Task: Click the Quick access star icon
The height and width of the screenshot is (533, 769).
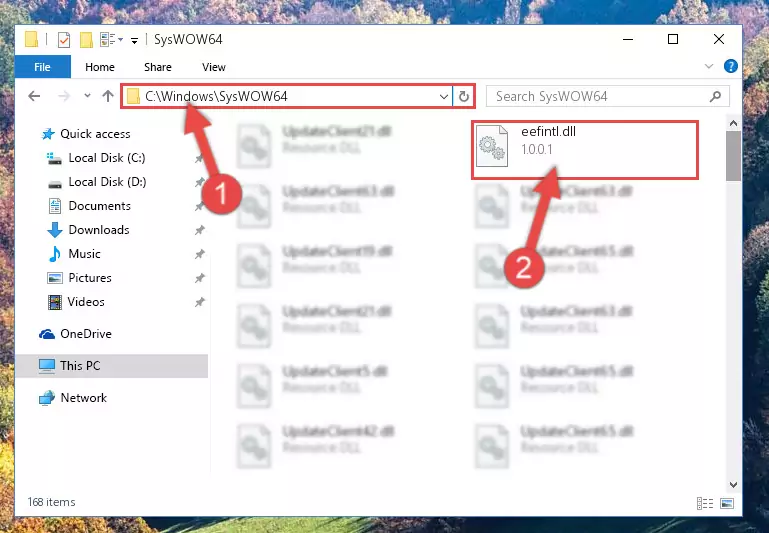Action: (x=48, y=134)
